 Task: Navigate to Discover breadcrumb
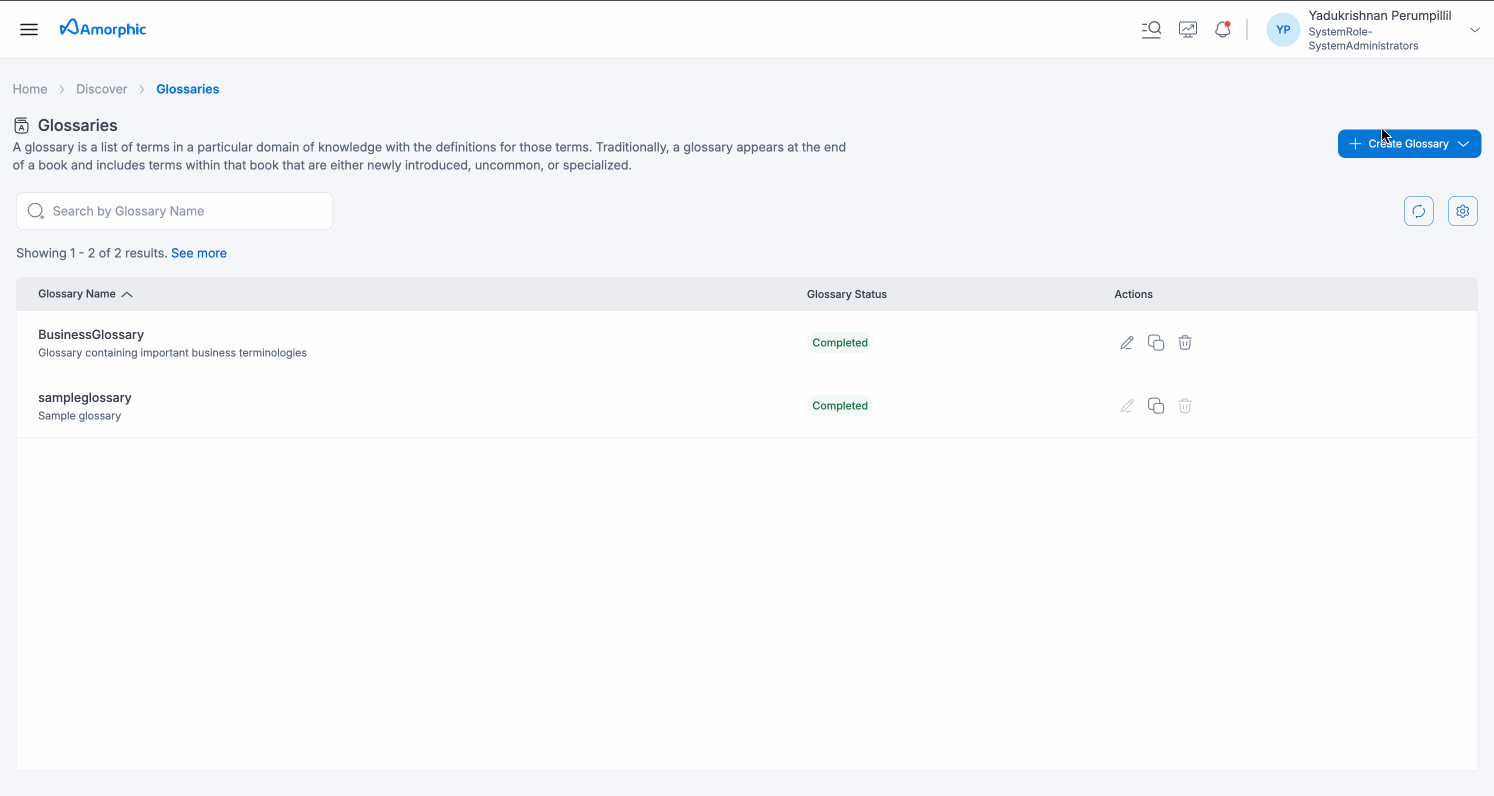[x=101, y=89]
